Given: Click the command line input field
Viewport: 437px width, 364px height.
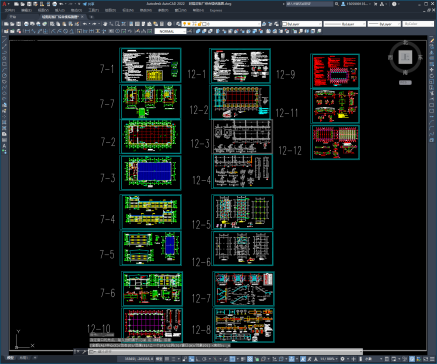Looking at the screenshot, I should pyautogui.click(x=225, y=351).
